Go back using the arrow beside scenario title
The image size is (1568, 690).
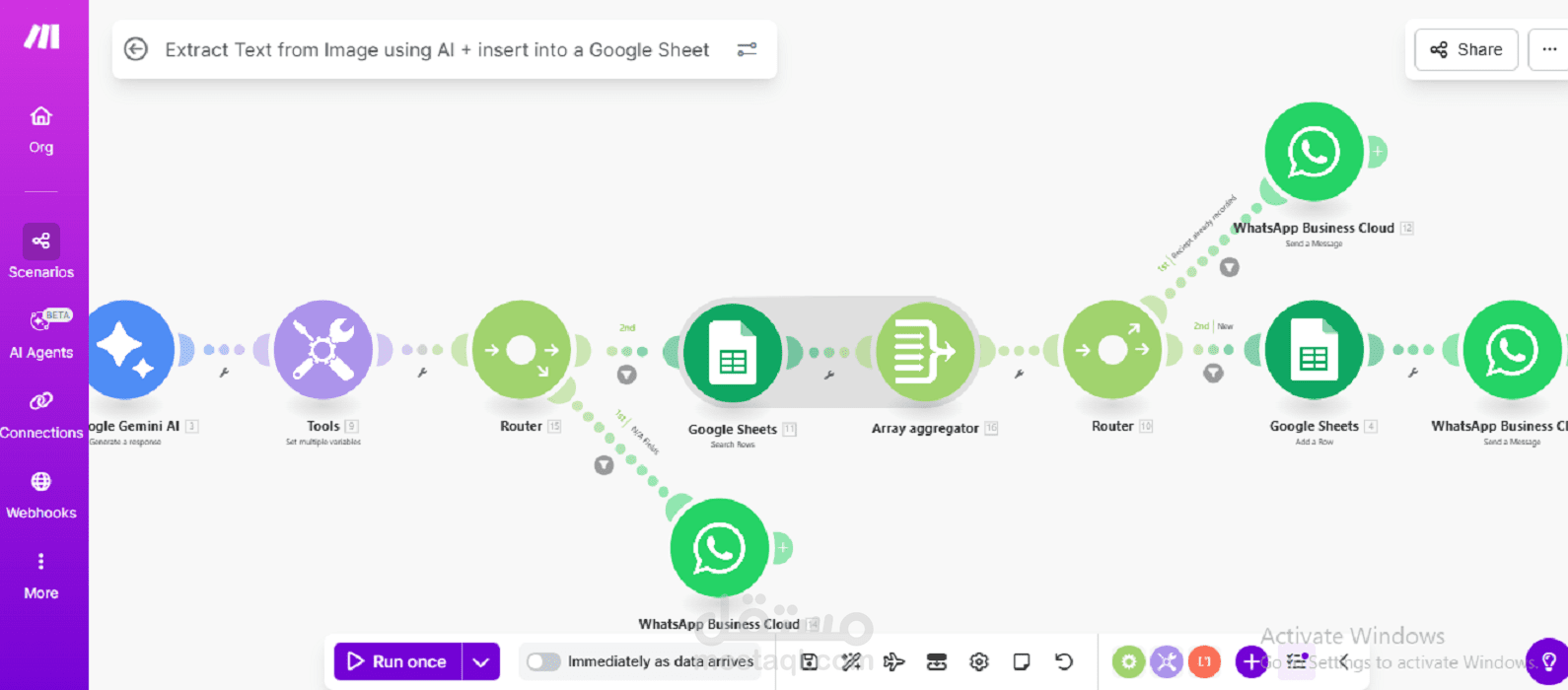(x=136, y=49)
